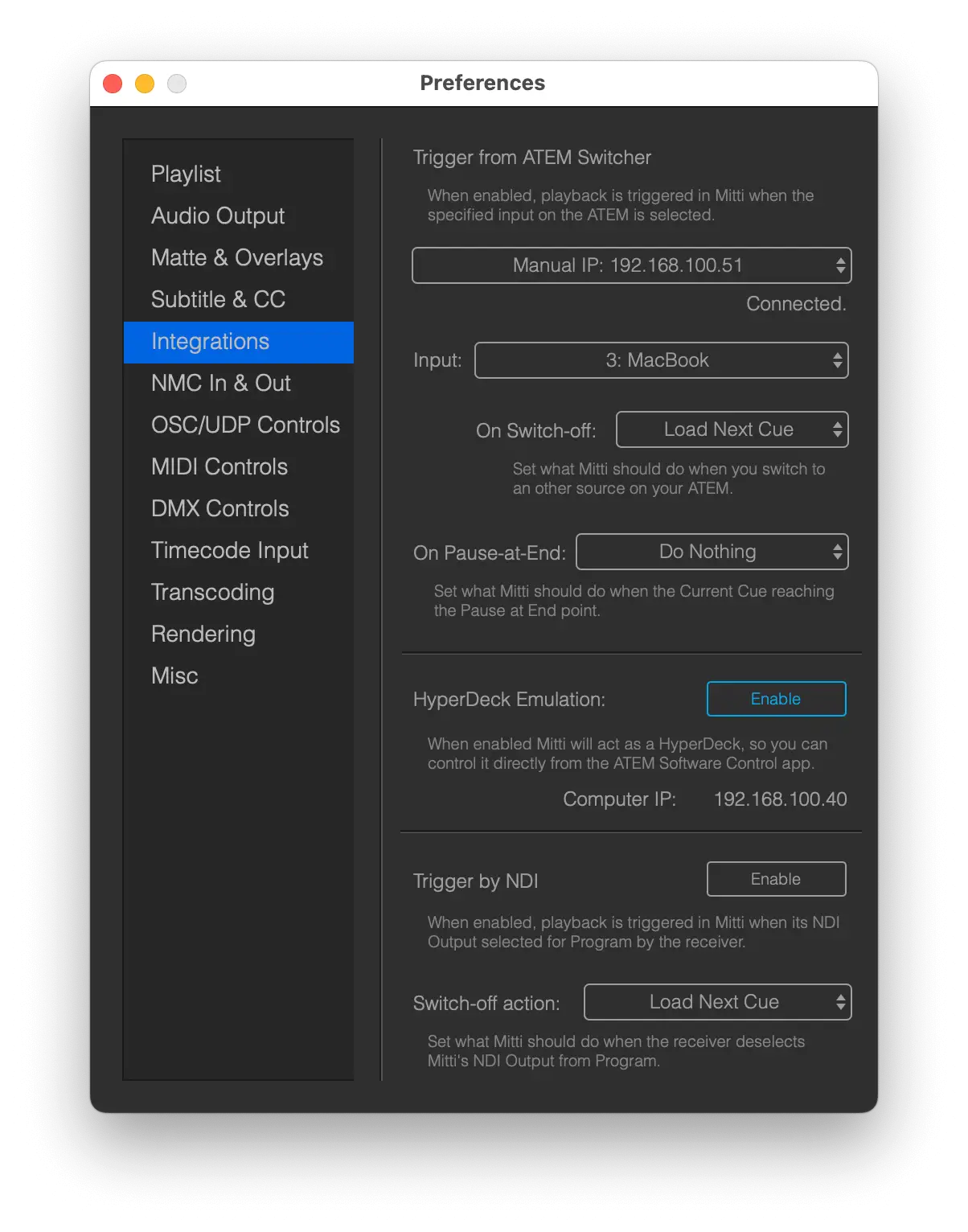968x1232 pixels.
Task: Open Matte & Overlays settings
Action: [238, 257]
